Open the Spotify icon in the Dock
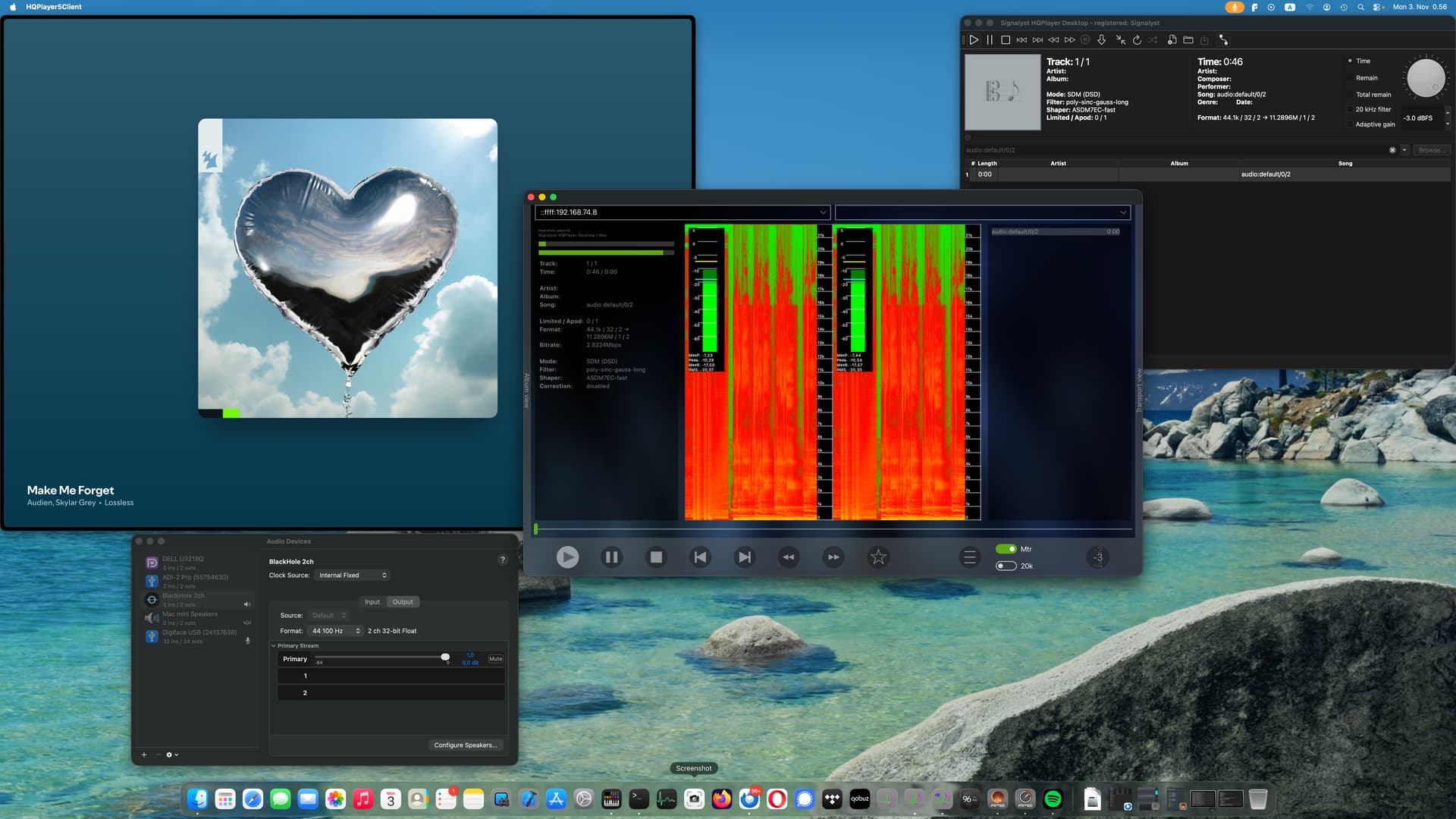Screen dimensions: 1456x819 coord(1053,799)
